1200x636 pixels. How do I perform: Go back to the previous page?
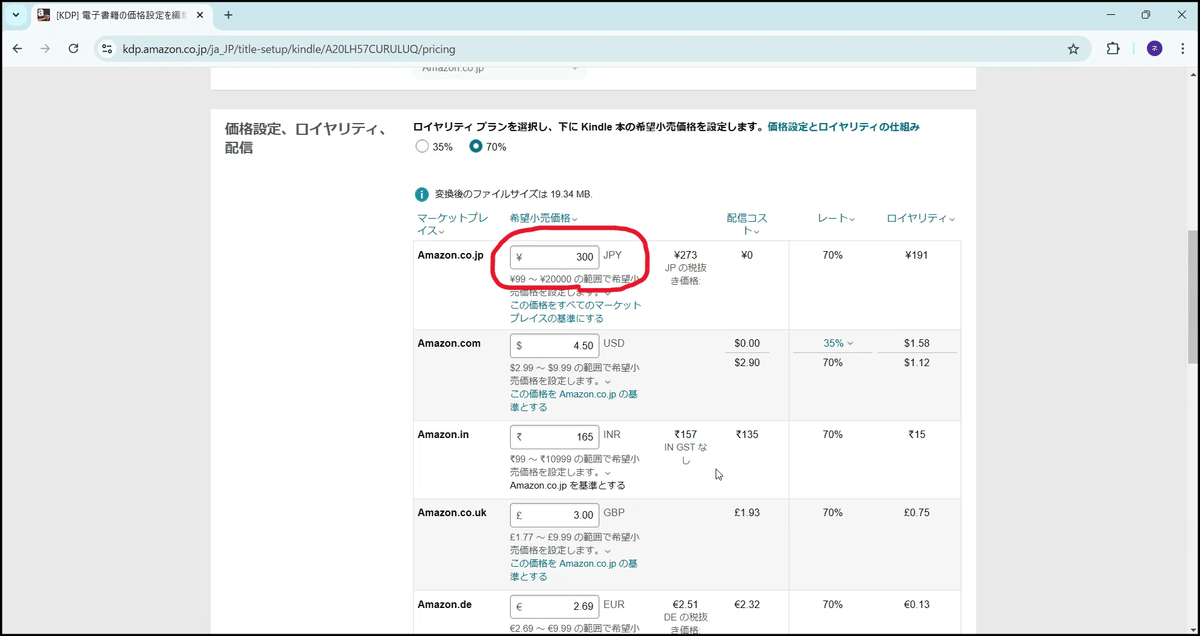point(17,48)
